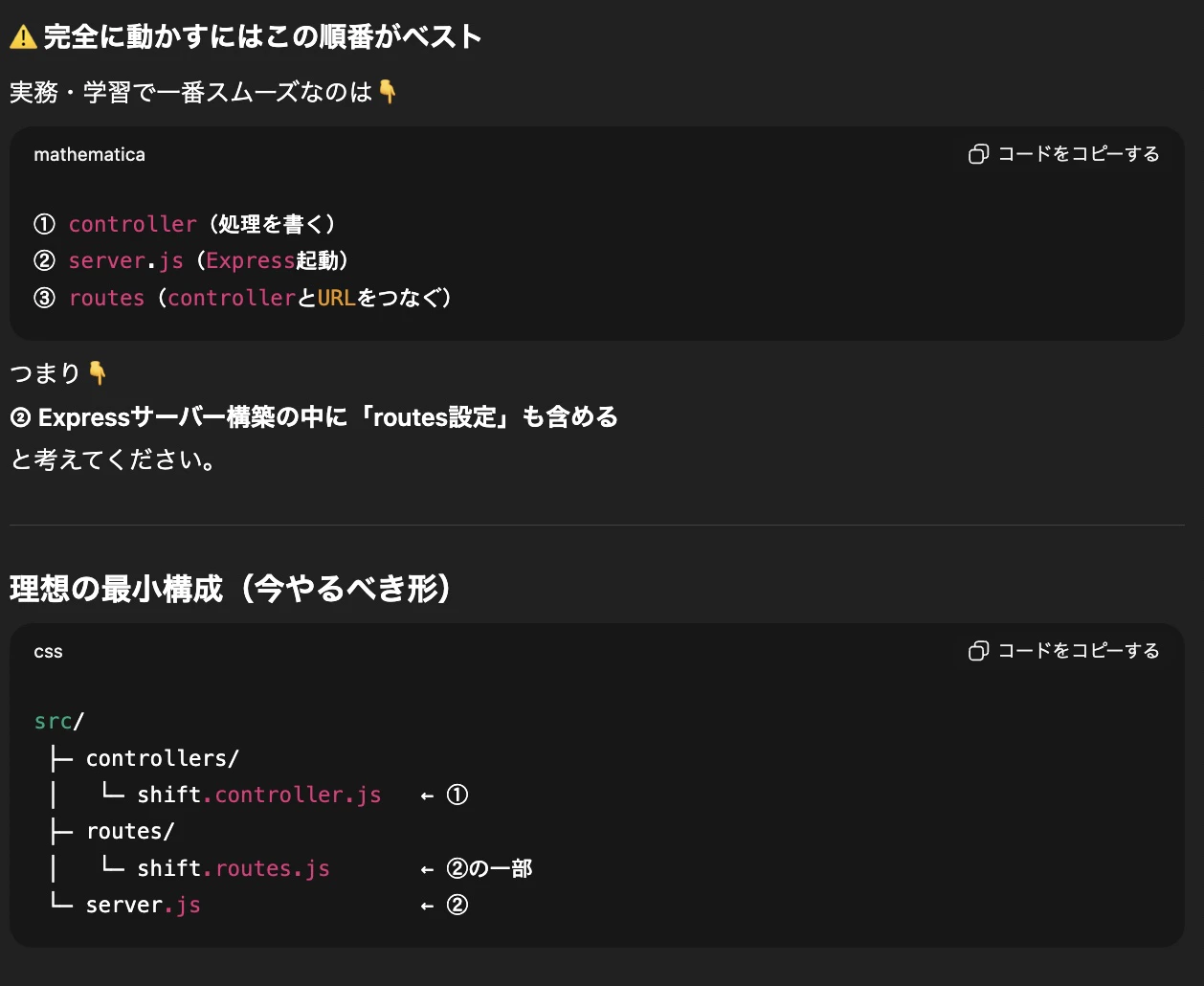Click コードをコピーする on the css block
The height and width of the screenshot is (986, 1204).
click(x=1078, y=650)
